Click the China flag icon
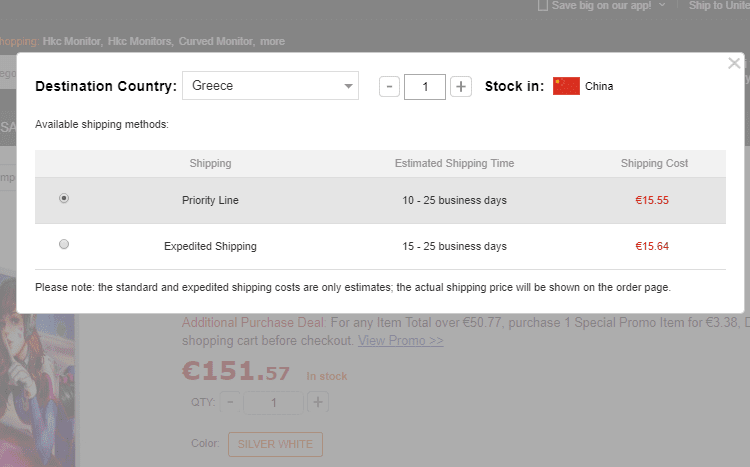Screen dimensions: 750x467 pos(566,86)
